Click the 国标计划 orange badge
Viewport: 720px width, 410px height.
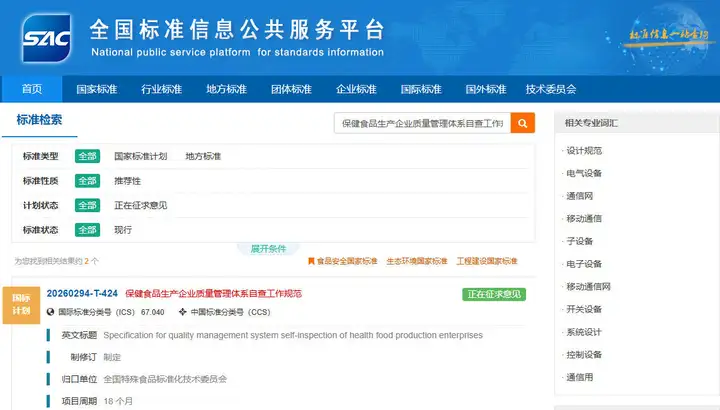tap(21, 305)
